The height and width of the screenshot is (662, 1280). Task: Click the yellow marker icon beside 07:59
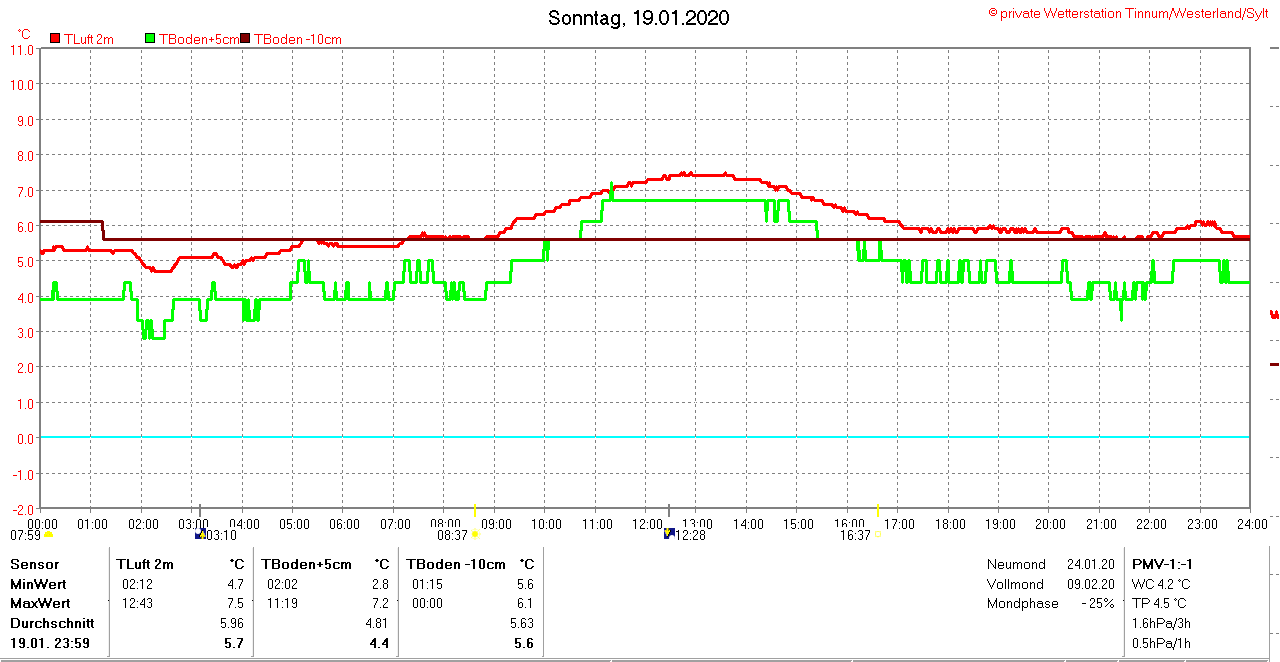coord(48,535)
